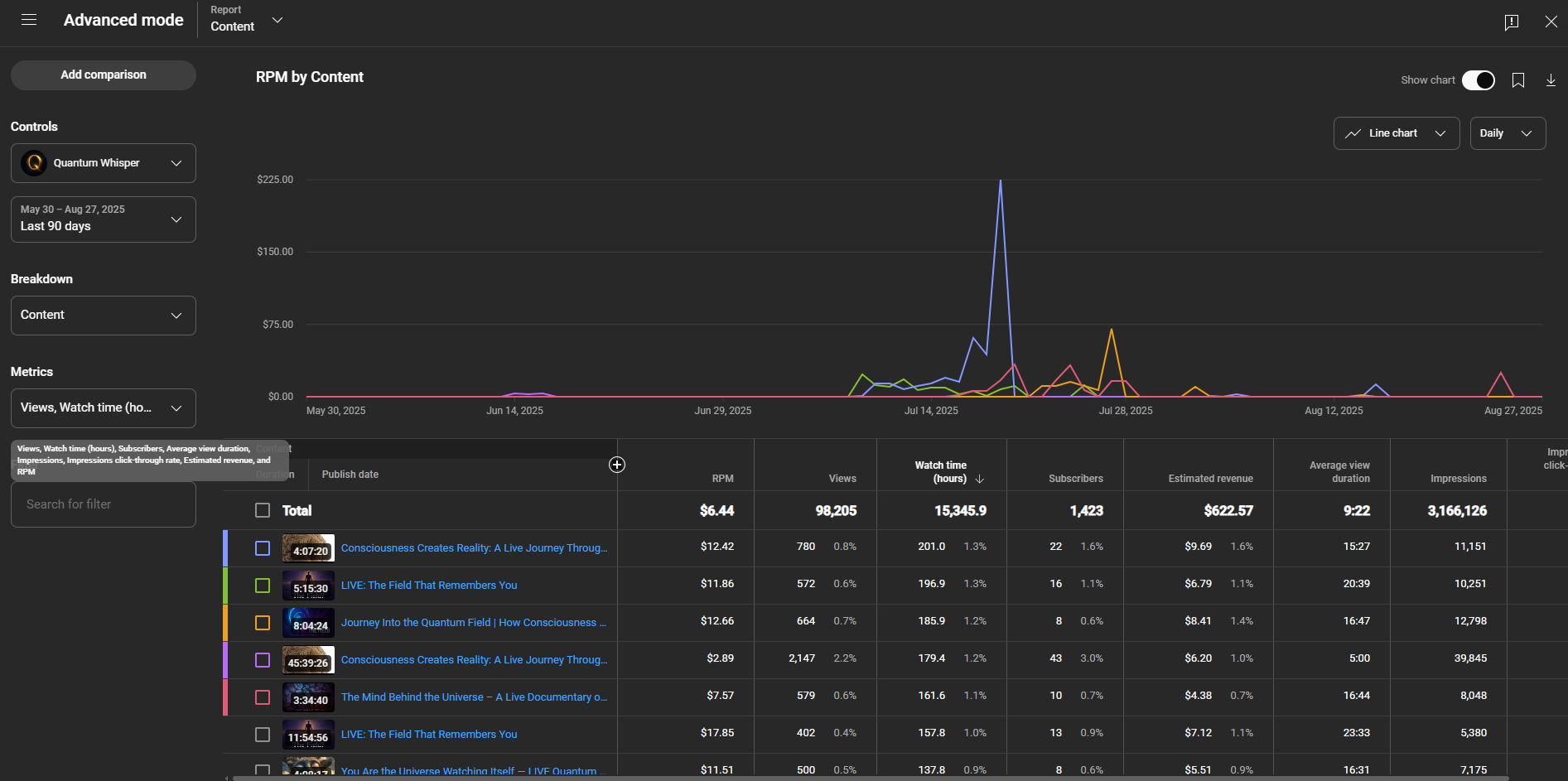1568x781 pixels.
Task: Click Total impressions 3,166,126
Action: pyautogui.click(x=1457, y=511)
